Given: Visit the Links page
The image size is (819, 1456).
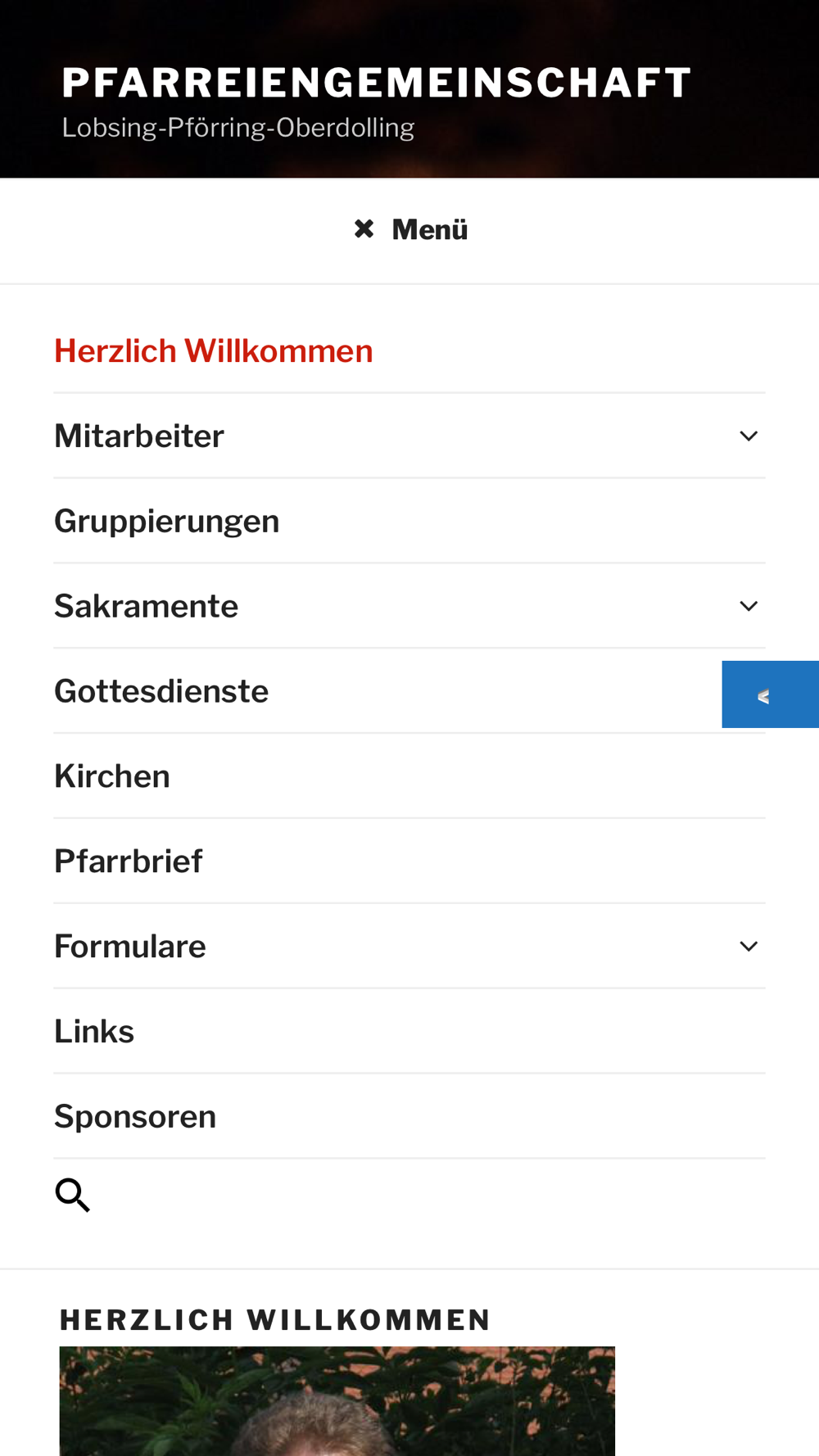Looking at the screenshot, I should [94, 1033].
